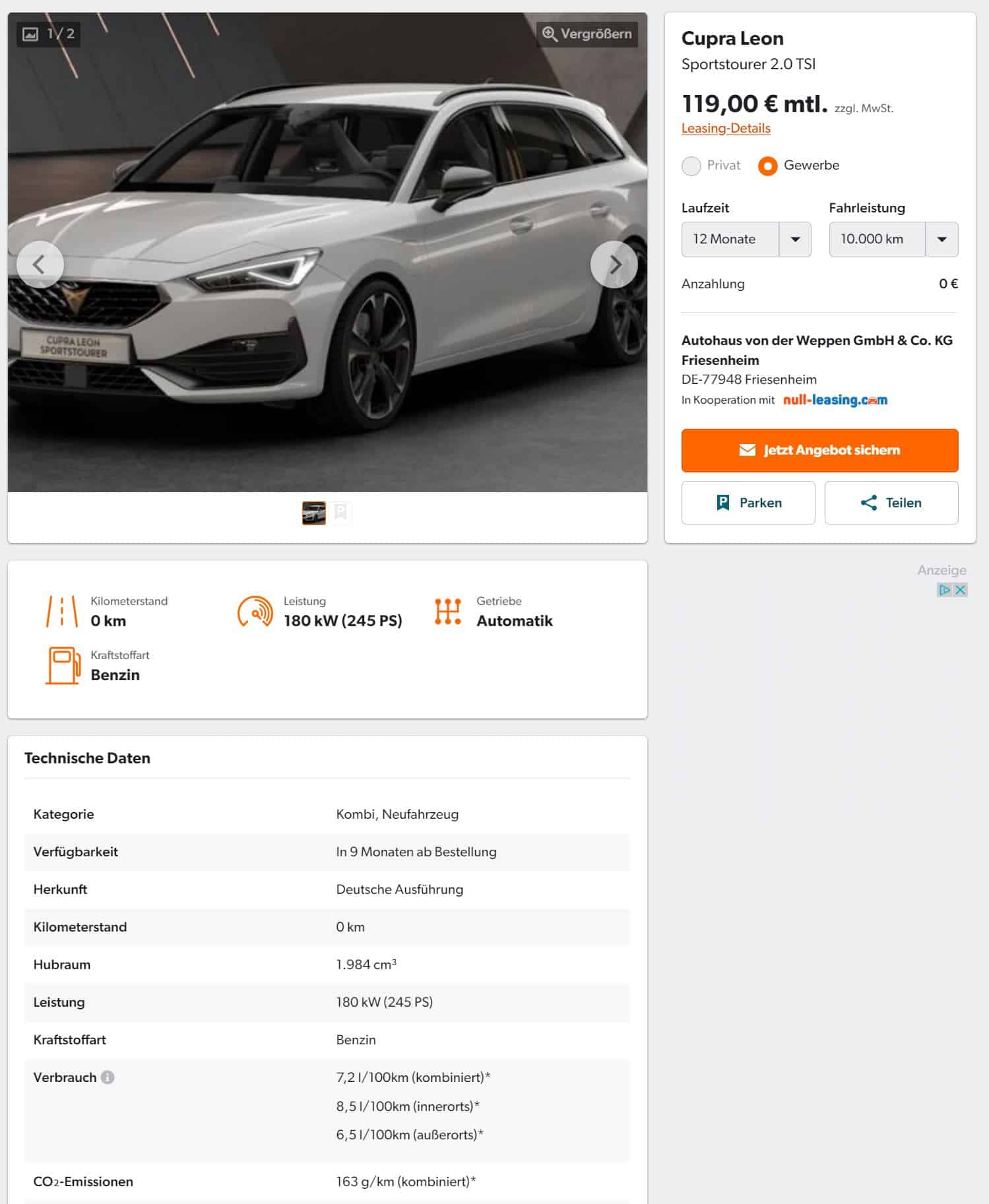Click the Teilen share button
The width and height of the screenshot is (989, 1204).
(x=891, y=503)
